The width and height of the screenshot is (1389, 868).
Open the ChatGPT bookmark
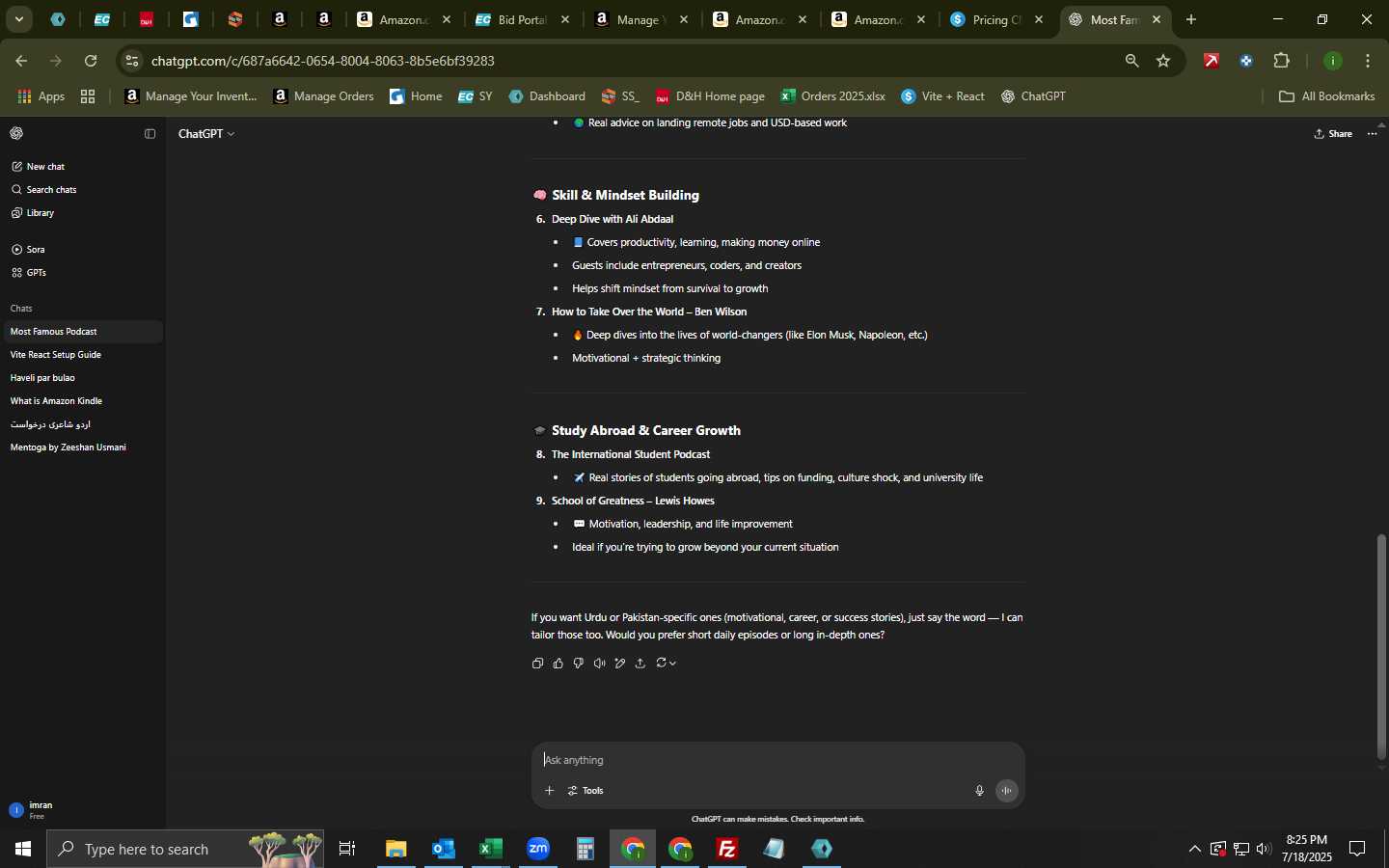pos(1033,96)
